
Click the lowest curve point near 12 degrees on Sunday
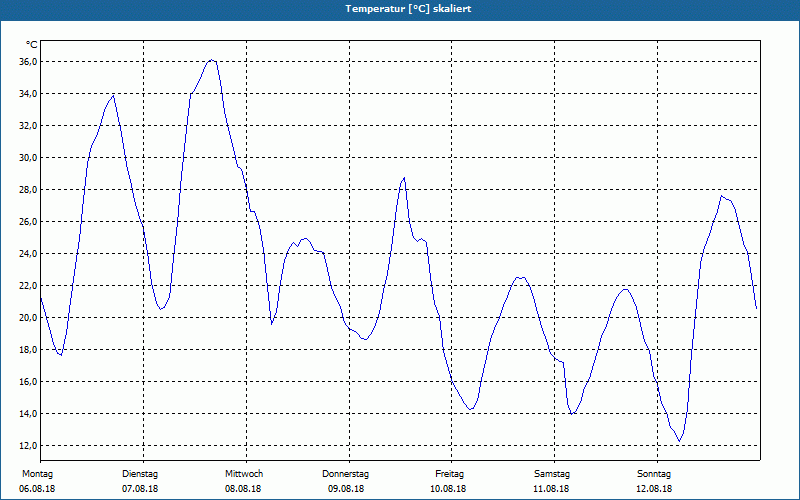click(679, 441)
